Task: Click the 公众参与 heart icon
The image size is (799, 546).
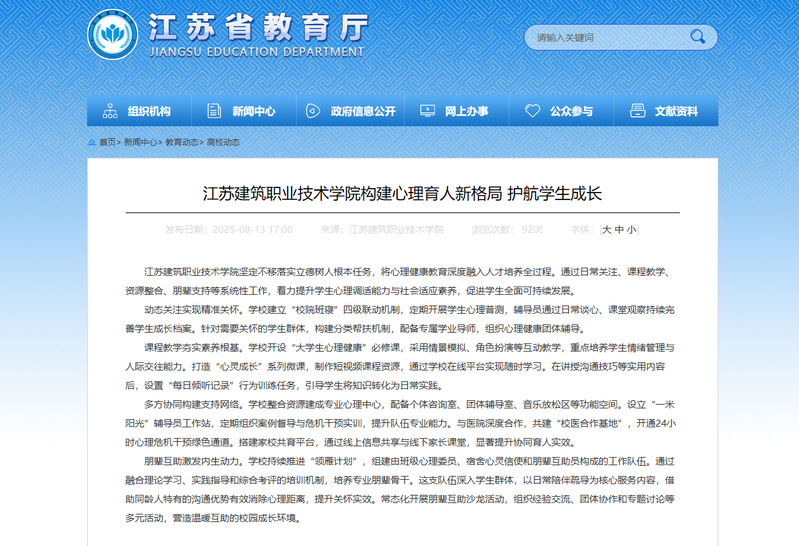Action: point(532,111)
